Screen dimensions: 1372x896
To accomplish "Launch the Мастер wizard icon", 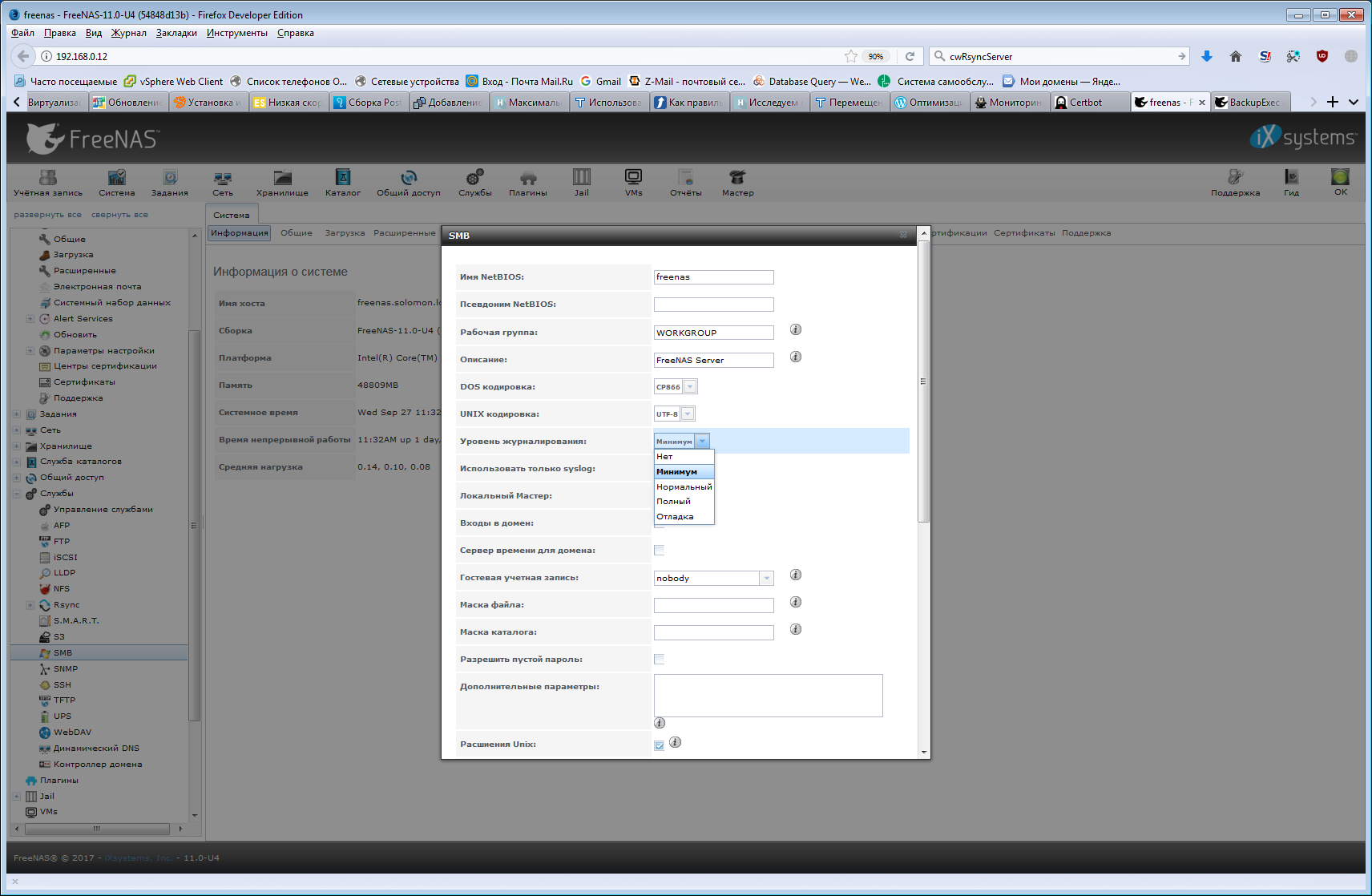I will pos(738,183).
